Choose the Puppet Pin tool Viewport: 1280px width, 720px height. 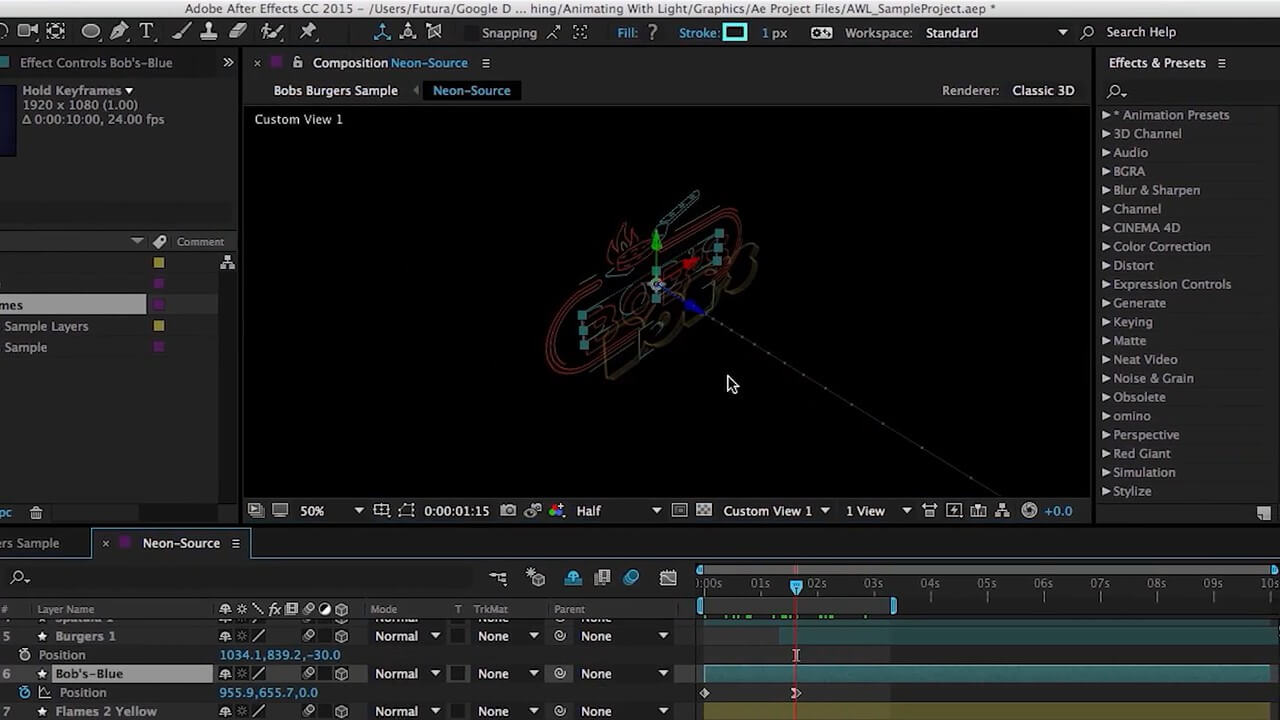tap(308, 32)
